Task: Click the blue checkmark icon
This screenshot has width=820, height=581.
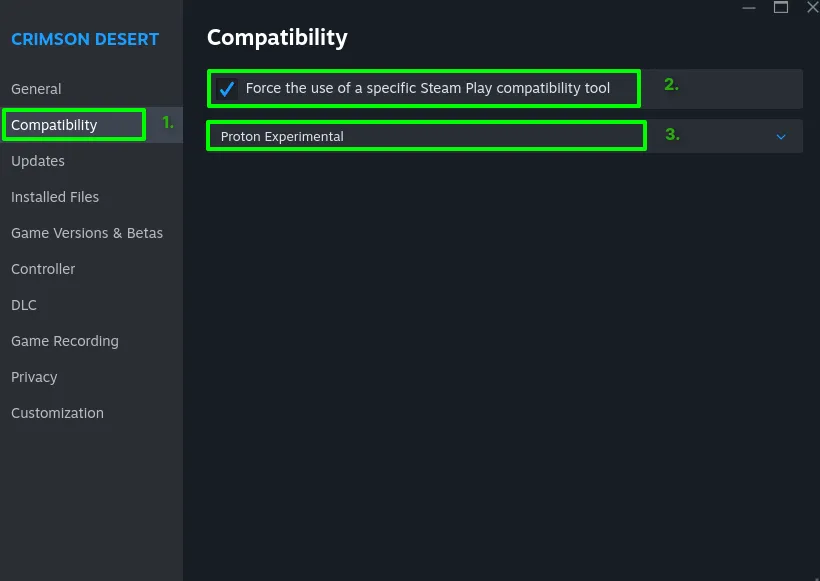Action: click(x=227, y=88)
